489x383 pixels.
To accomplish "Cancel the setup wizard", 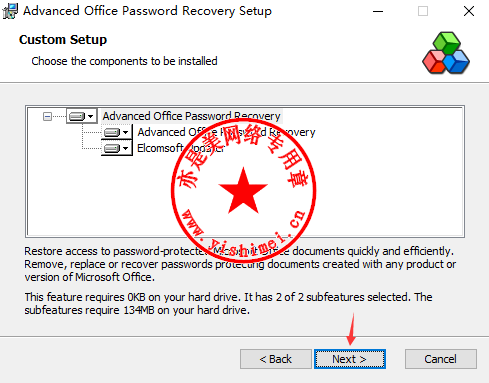I will [441, 359].
